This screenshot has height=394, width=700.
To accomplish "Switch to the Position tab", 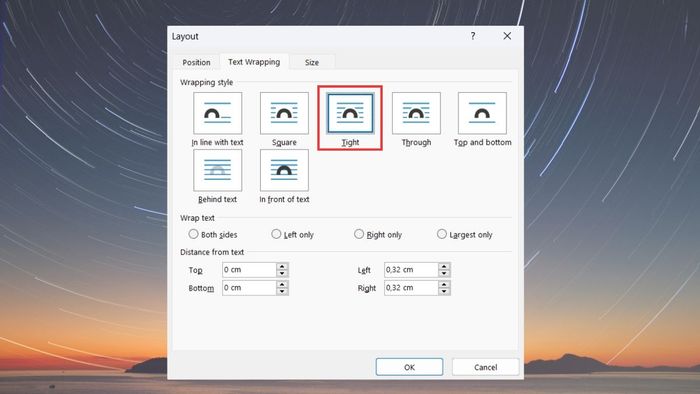I will coord(196,62).
